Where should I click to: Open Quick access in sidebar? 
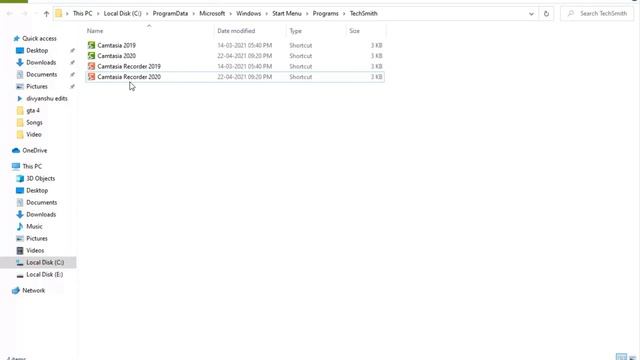(39, 38)
